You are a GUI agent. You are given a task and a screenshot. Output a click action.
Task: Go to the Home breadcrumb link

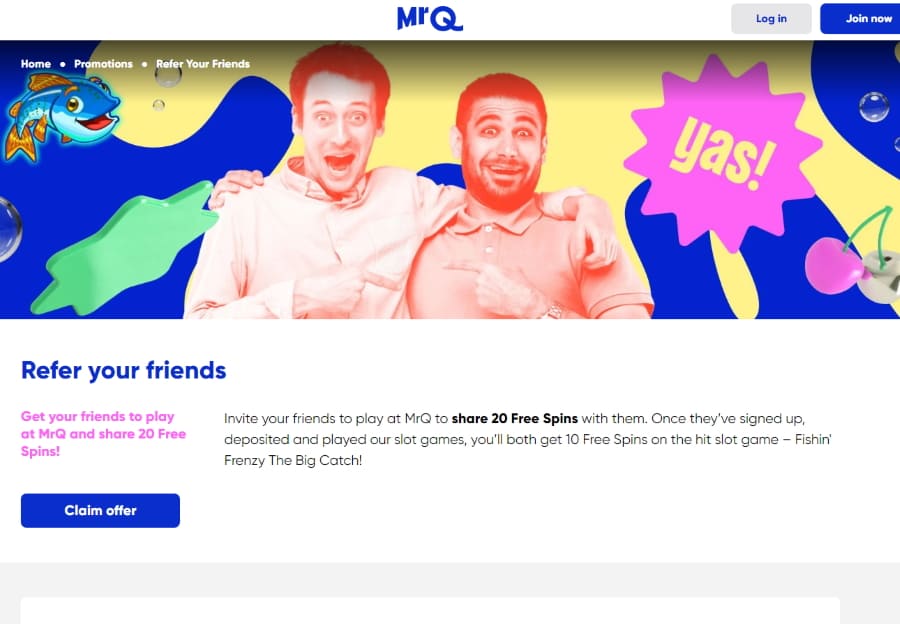(x=36, y=64)
